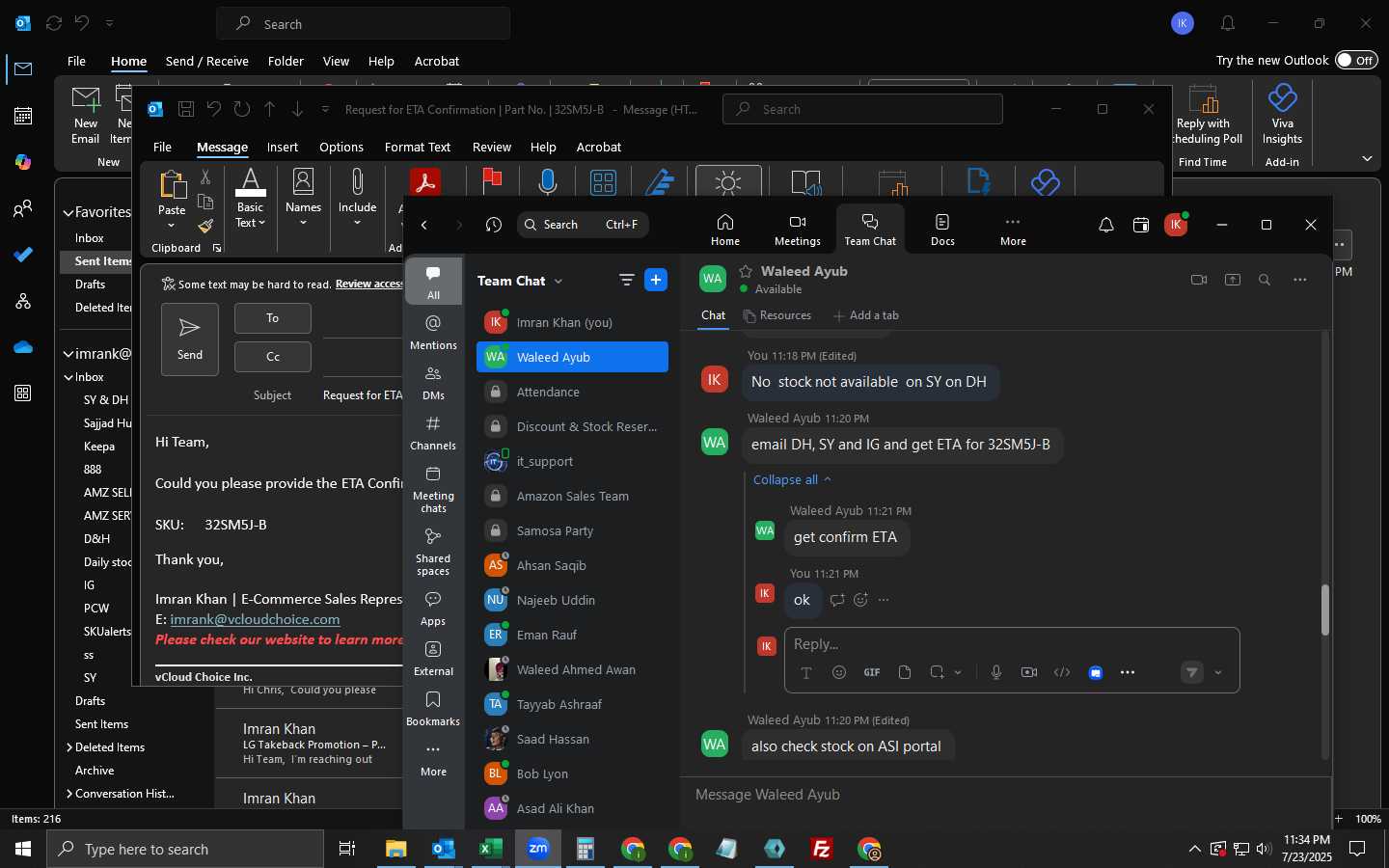The width and height of the screenshot is (1389, 868).
Task: Click Cut scissors icon in Clipboard group
Action: (205, 177)
